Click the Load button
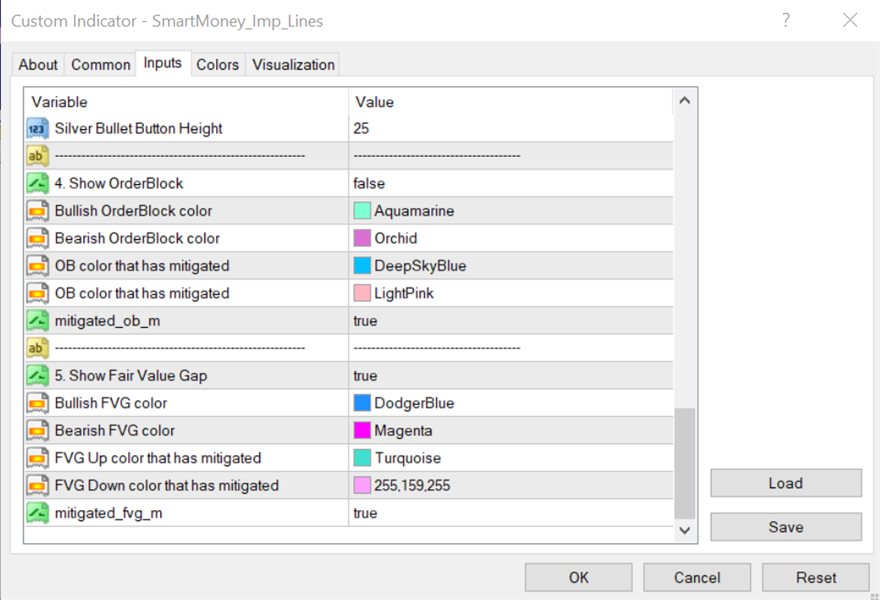880x600 pixels. (785, 483)
